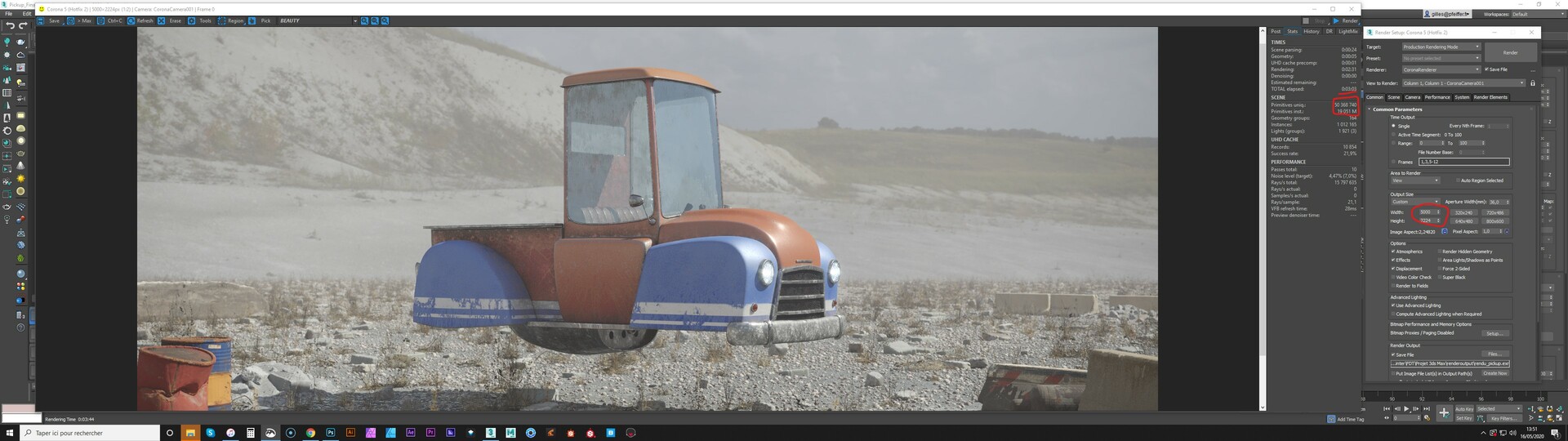This screenshot has height=441, width=1568.
Task: Select the Range time output radio button
Action: 1393,143
